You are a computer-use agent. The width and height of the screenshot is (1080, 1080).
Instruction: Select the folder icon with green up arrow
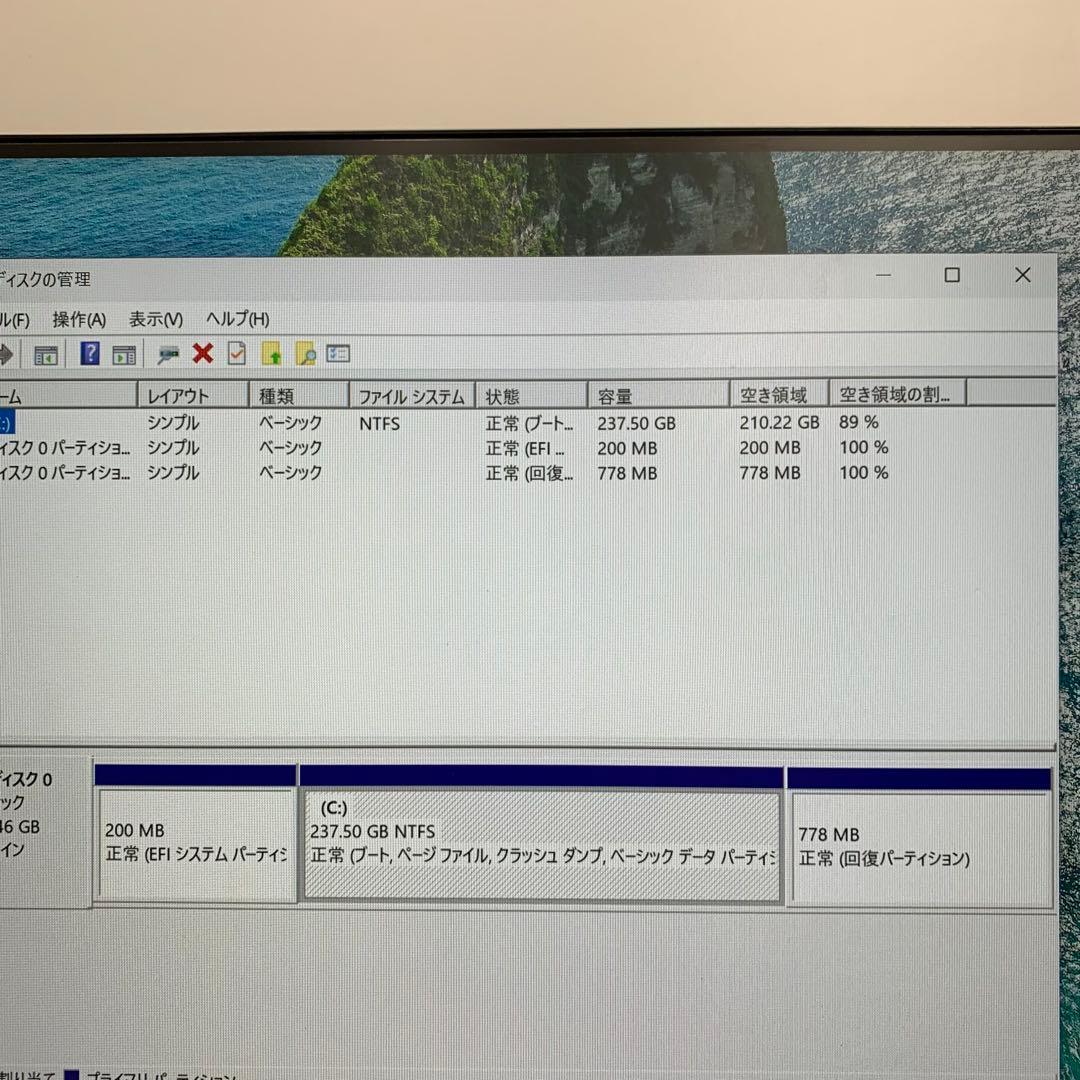[272, 353]
